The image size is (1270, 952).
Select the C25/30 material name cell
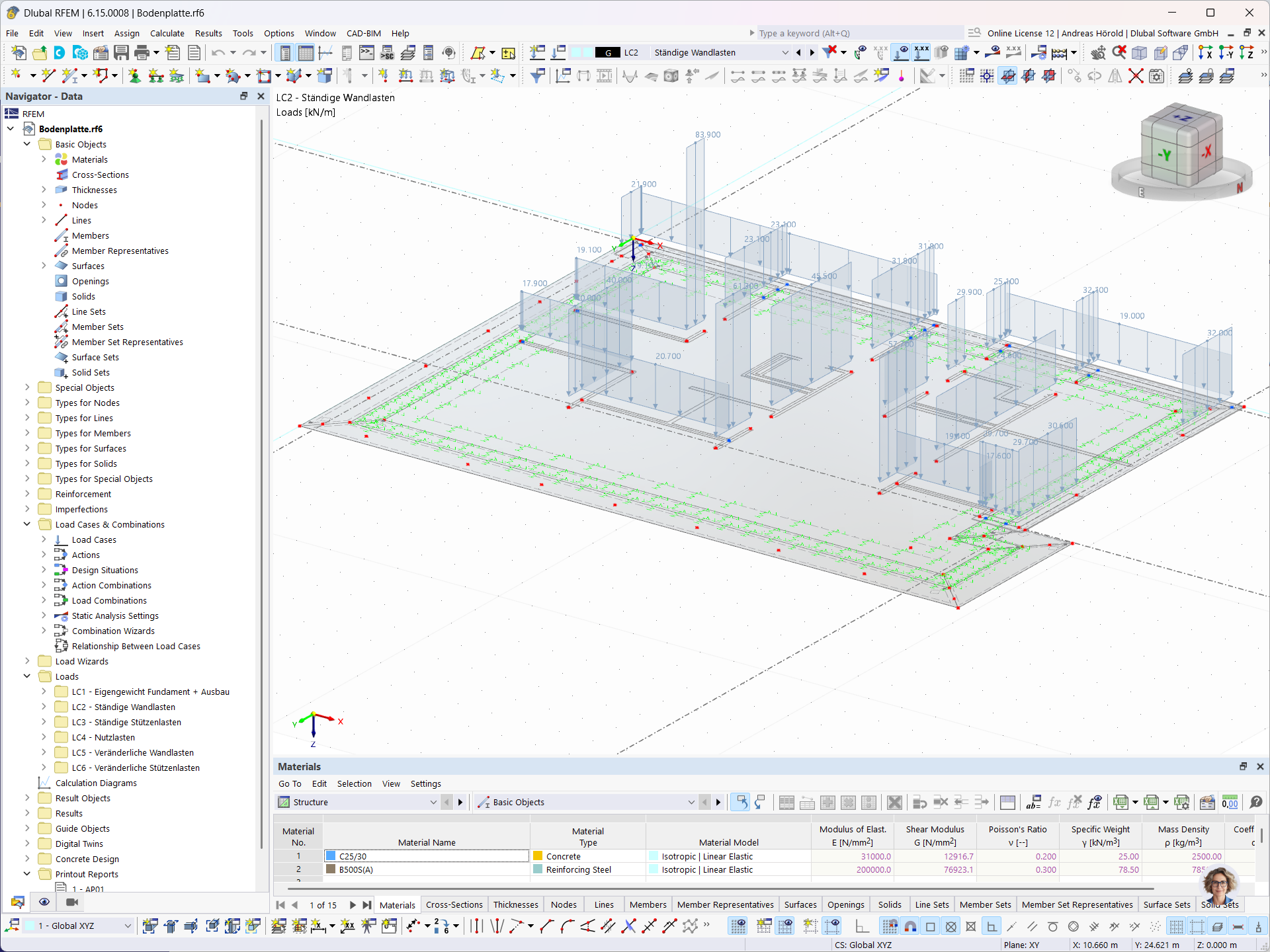(x=427, y=856)
